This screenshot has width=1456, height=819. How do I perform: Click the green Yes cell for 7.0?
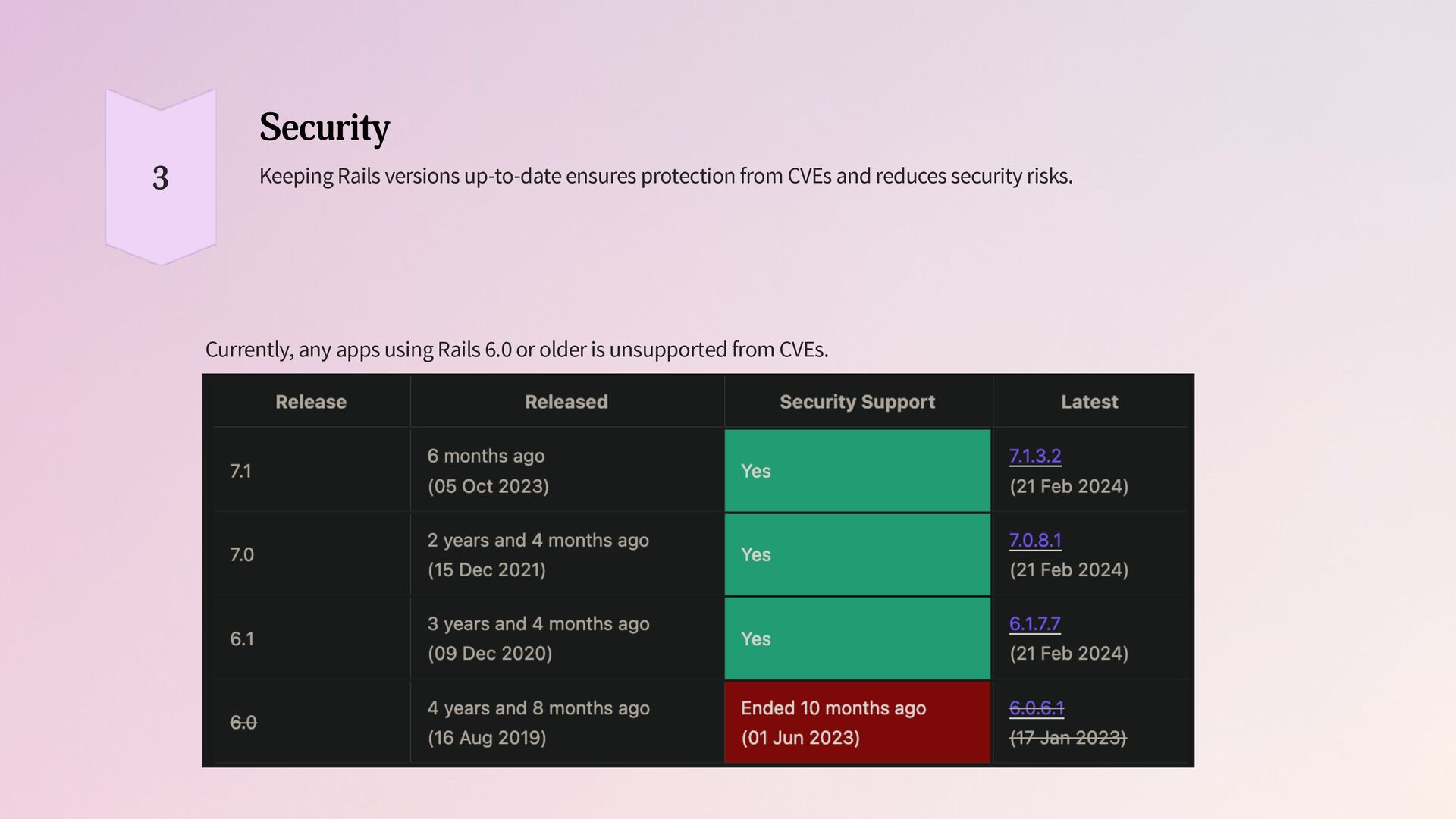pos(857,554)
